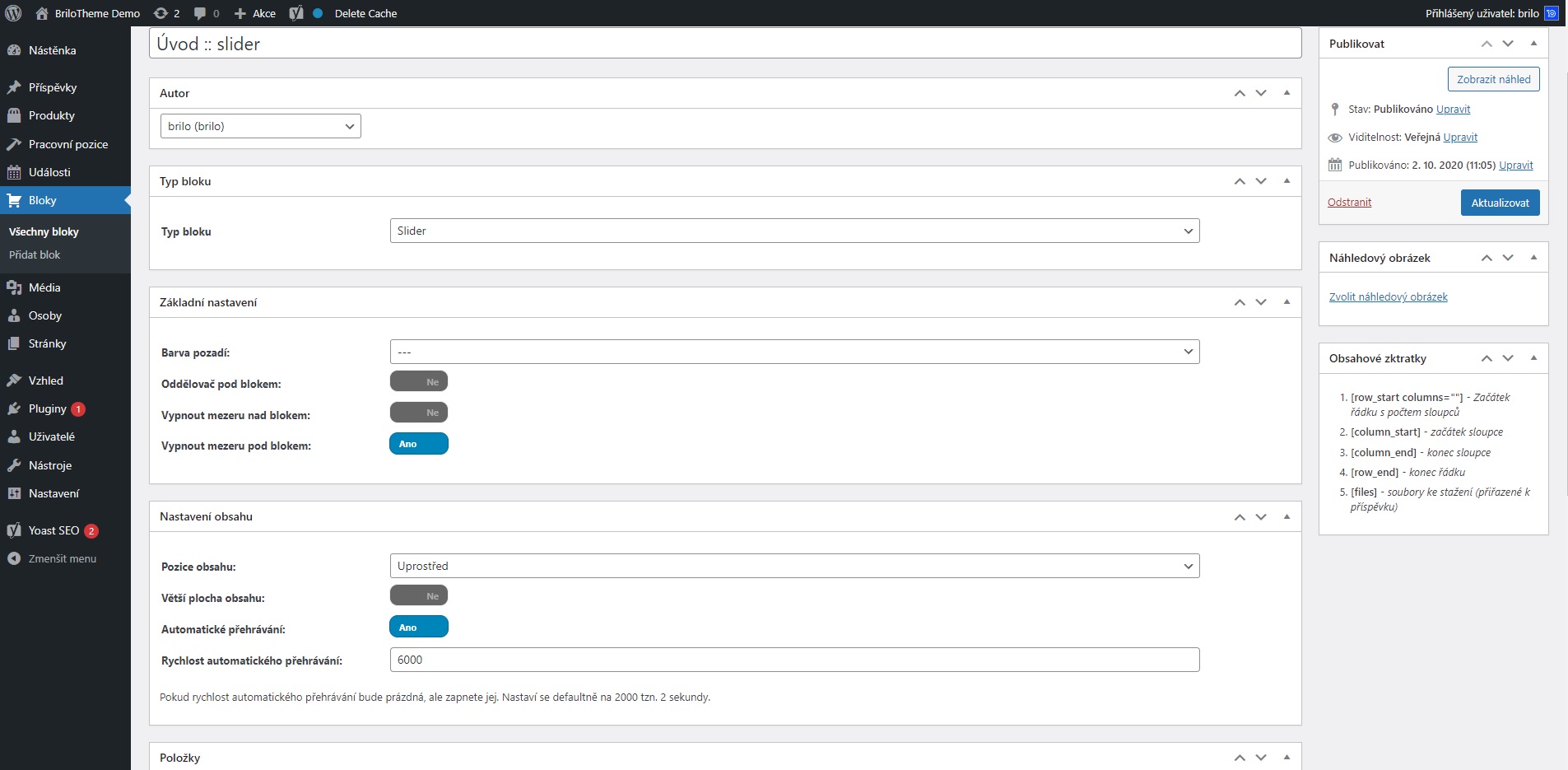This screenshot has width=1568, height=770.
Task: Click the WordPress logo icon in admin bar
Action: click(13, 13)
